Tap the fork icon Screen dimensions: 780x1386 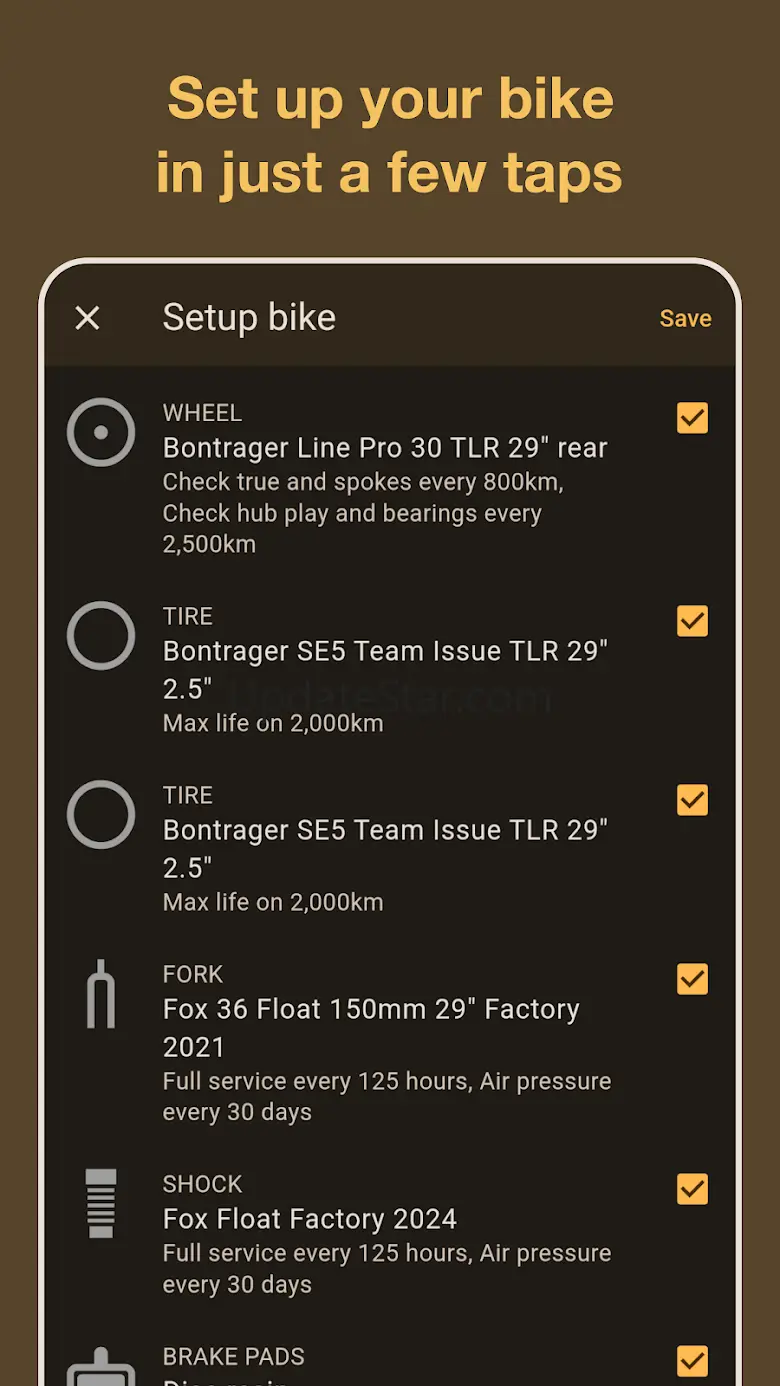(101, 994)
